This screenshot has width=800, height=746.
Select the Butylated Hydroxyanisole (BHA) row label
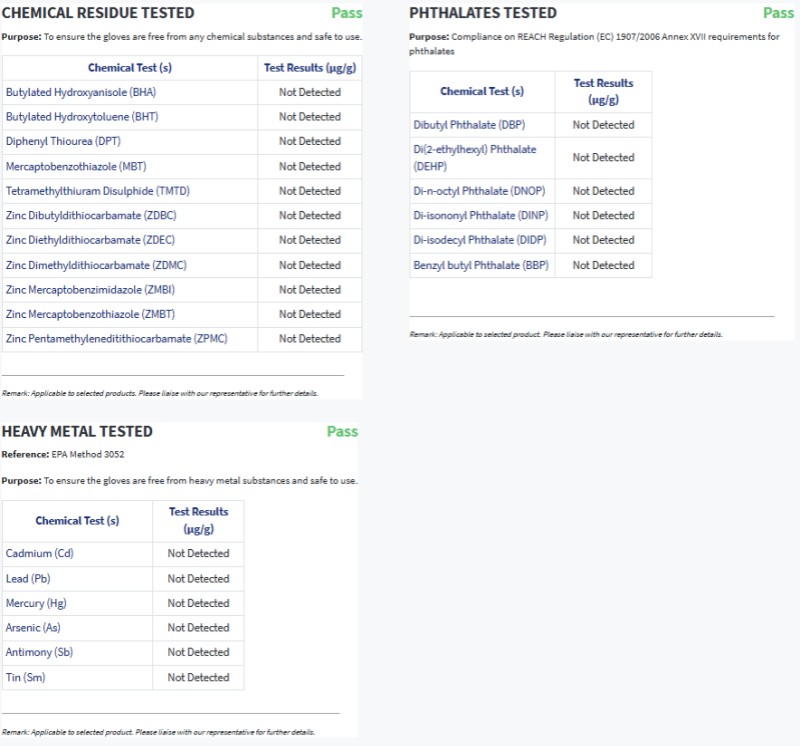(81, 92)
